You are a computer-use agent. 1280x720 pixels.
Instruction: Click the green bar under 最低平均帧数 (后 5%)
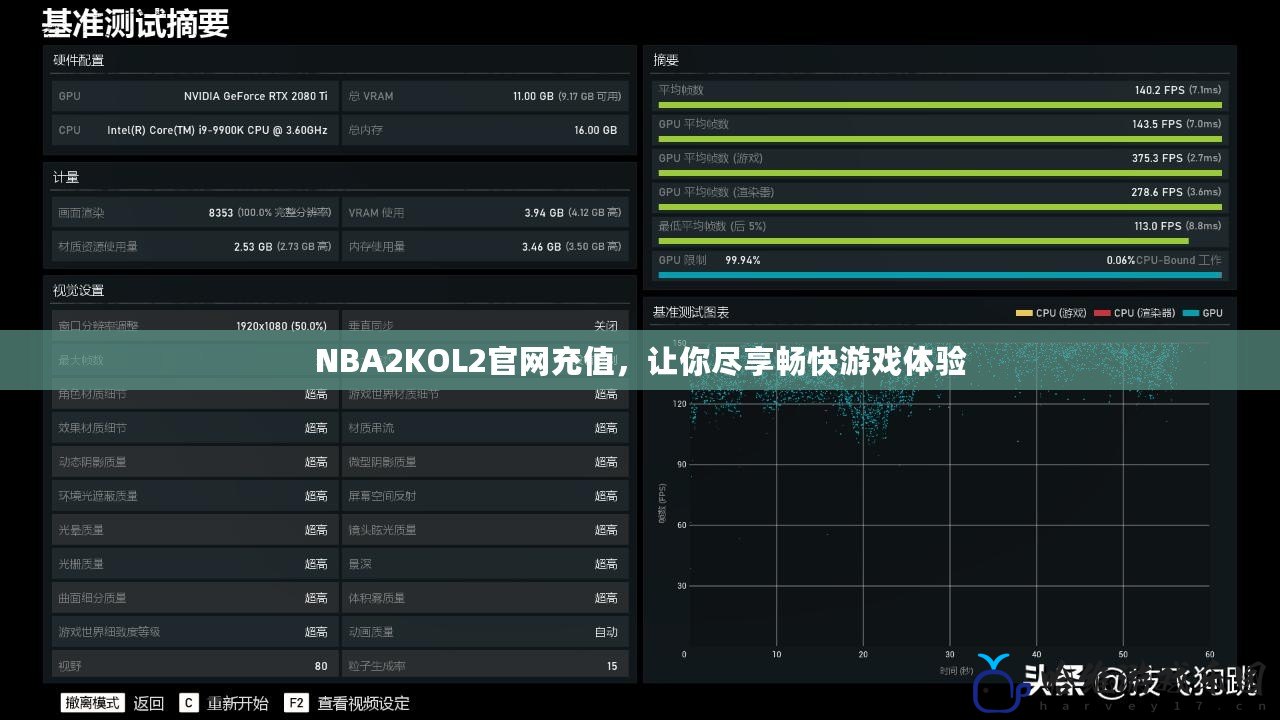click(x=922, y=241)
